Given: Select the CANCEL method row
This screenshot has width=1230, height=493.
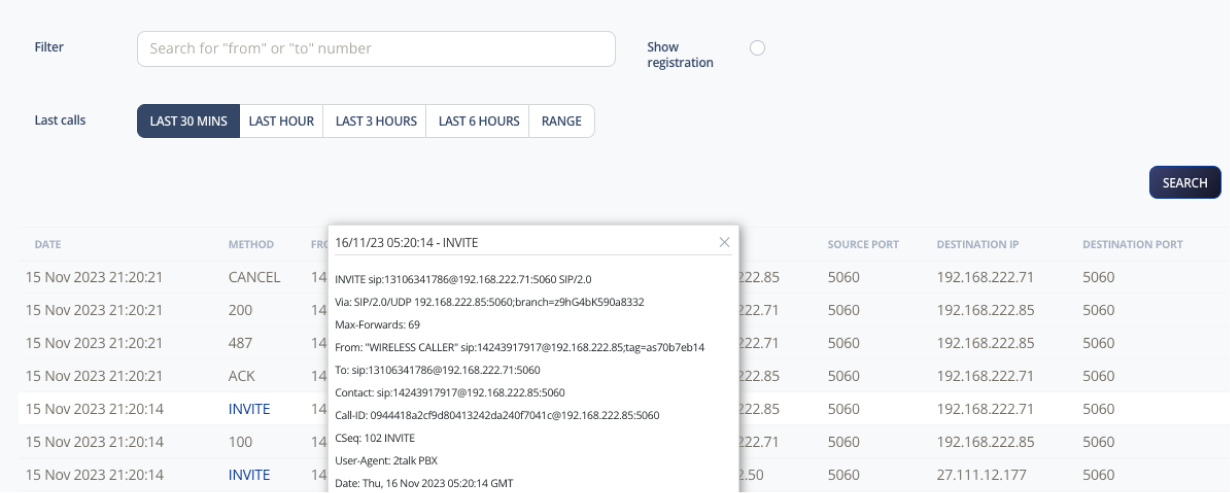Looking at the screenshot, I should (254, 277).
